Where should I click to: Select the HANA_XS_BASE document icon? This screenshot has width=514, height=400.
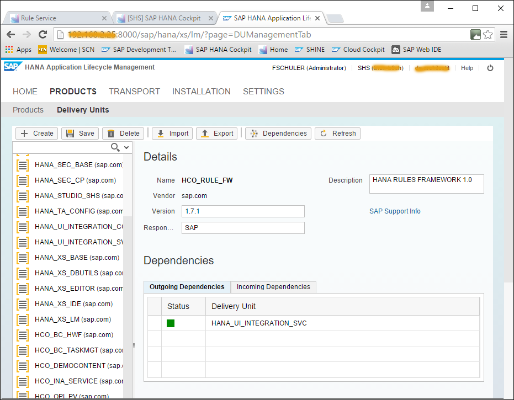[23, 258]
